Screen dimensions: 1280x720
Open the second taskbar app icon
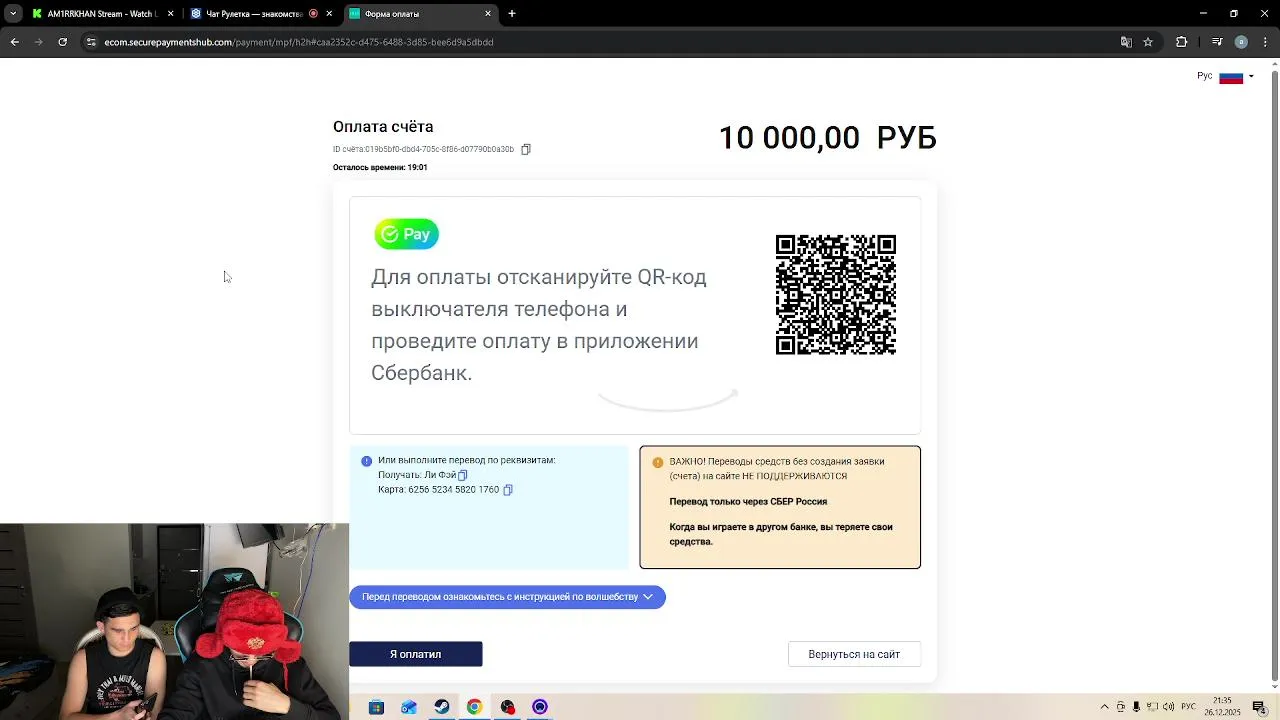click(409, 707)
